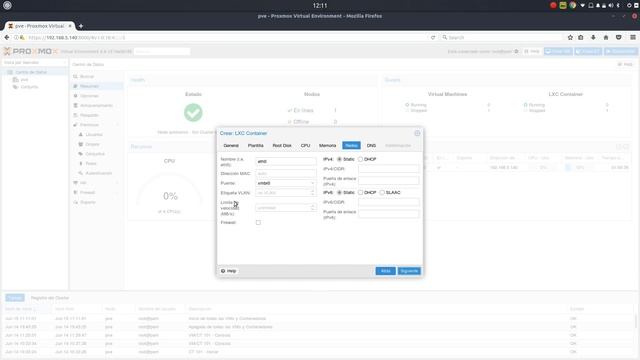The width and height of the screenshot is (640, 360).
Task: Open Firewall in the datacenter menu
Action: point(87,192)
